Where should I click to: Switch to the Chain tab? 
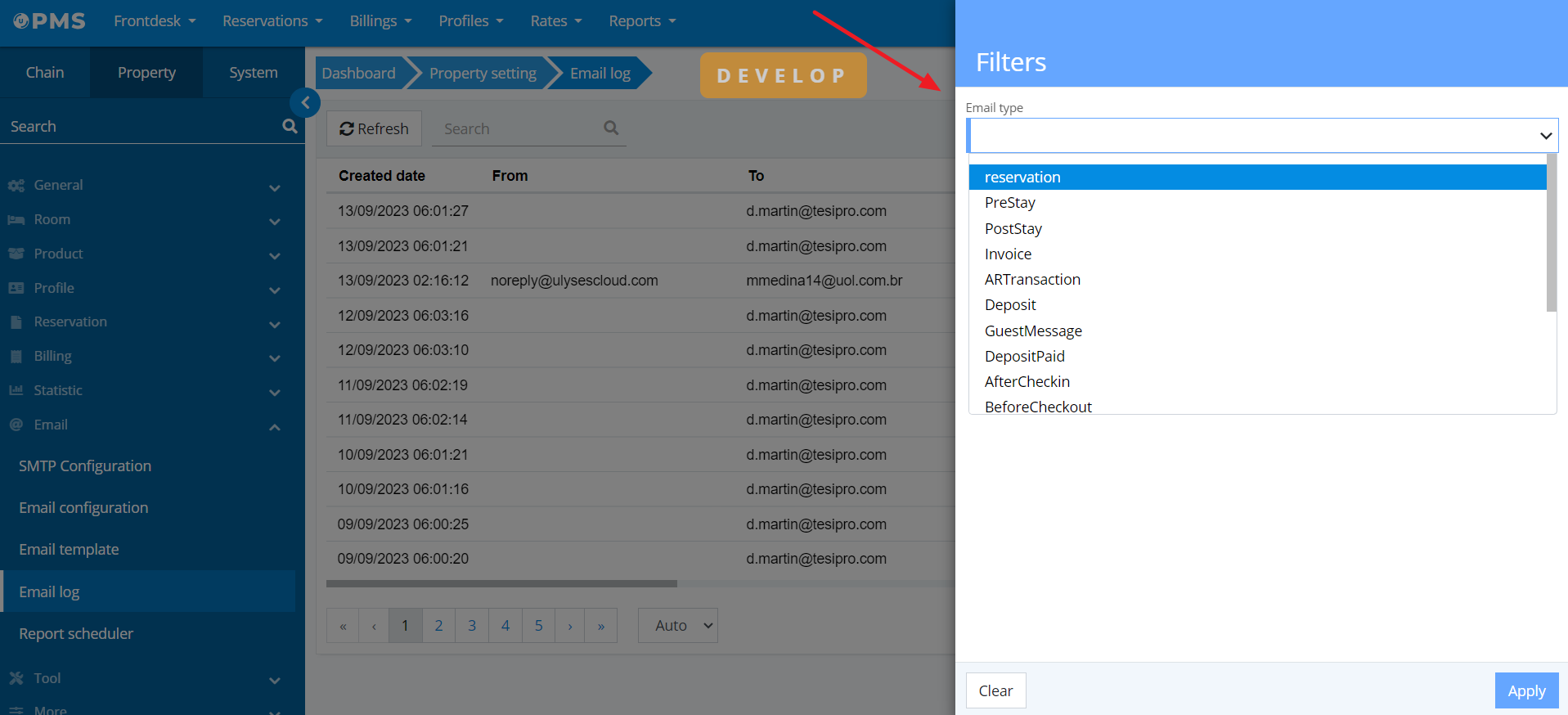coord(45,73)
